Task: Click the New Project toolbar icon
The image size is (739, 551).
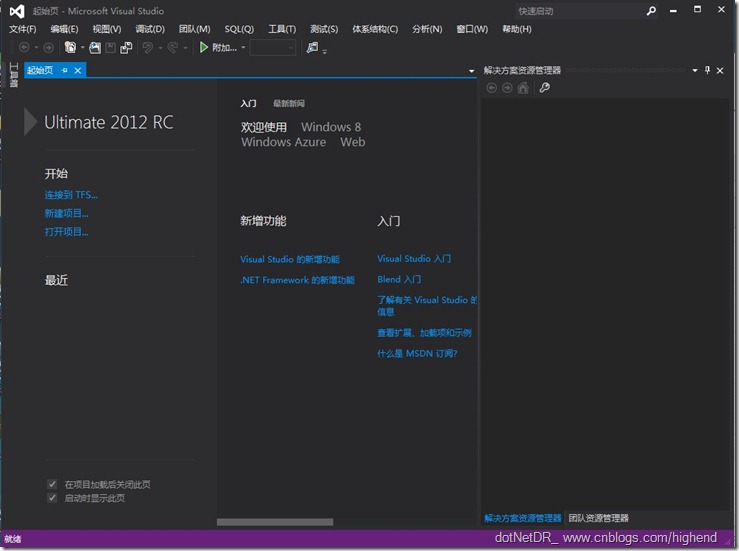Action: (70, 48)
